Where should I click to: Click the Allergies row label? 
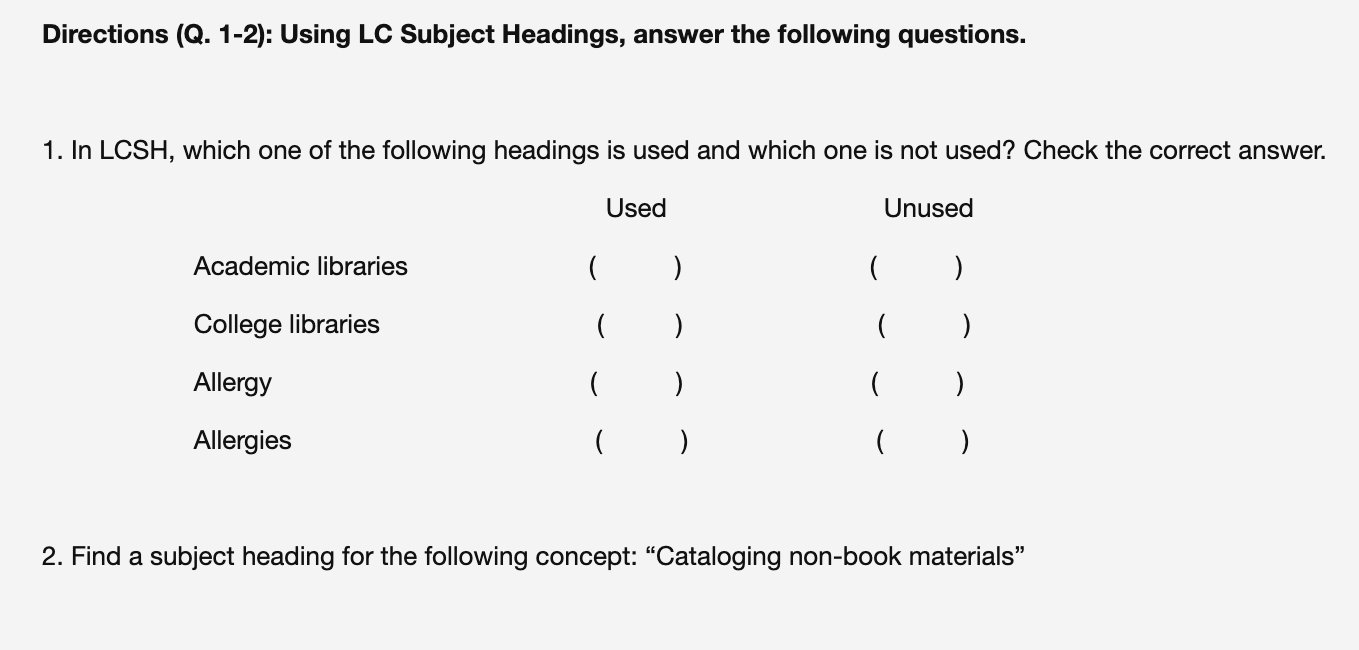pyautogui.click(x=242, y=440)
